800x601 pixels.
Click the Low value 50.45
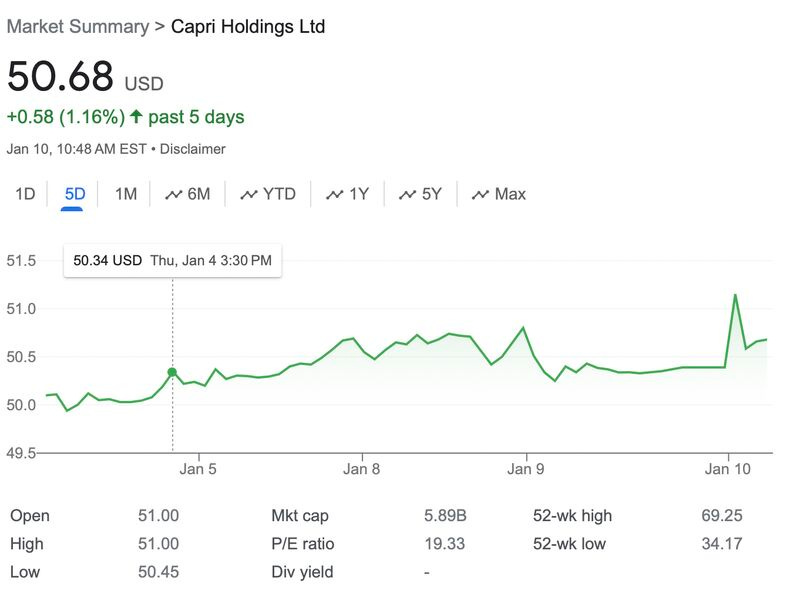158,571
